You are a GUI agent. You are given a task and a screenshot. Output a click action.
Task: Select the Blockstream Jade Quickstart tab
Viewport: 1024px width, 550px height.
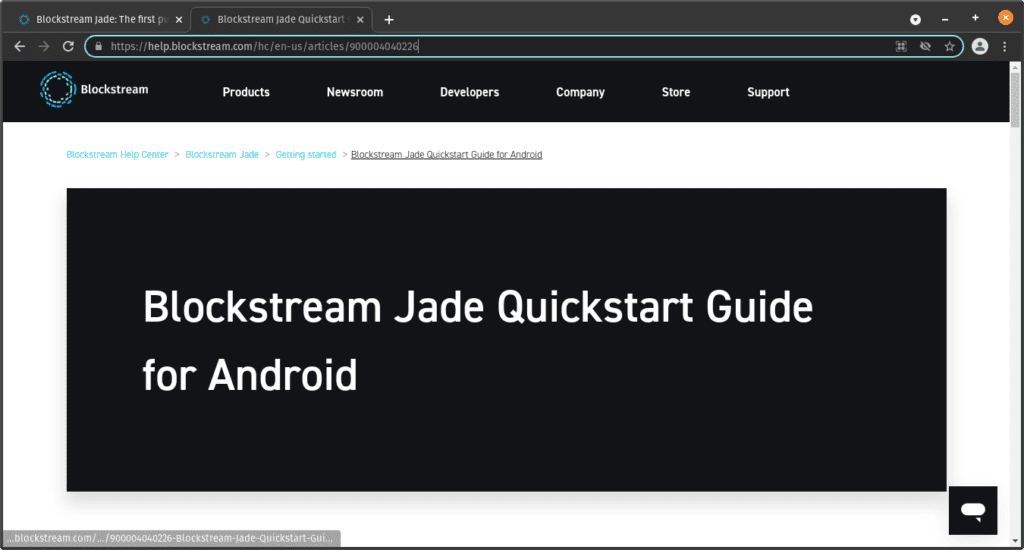click(x=281, y=20)
